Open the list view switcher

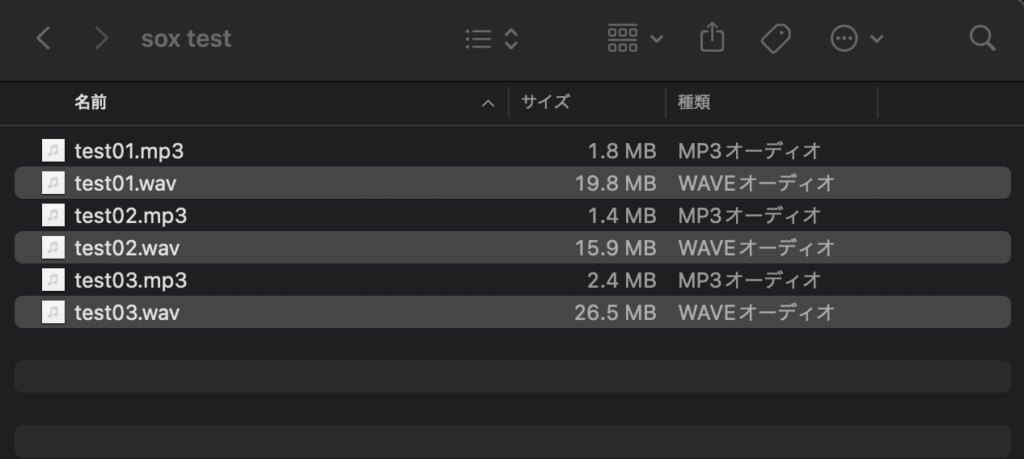[492, 39]
